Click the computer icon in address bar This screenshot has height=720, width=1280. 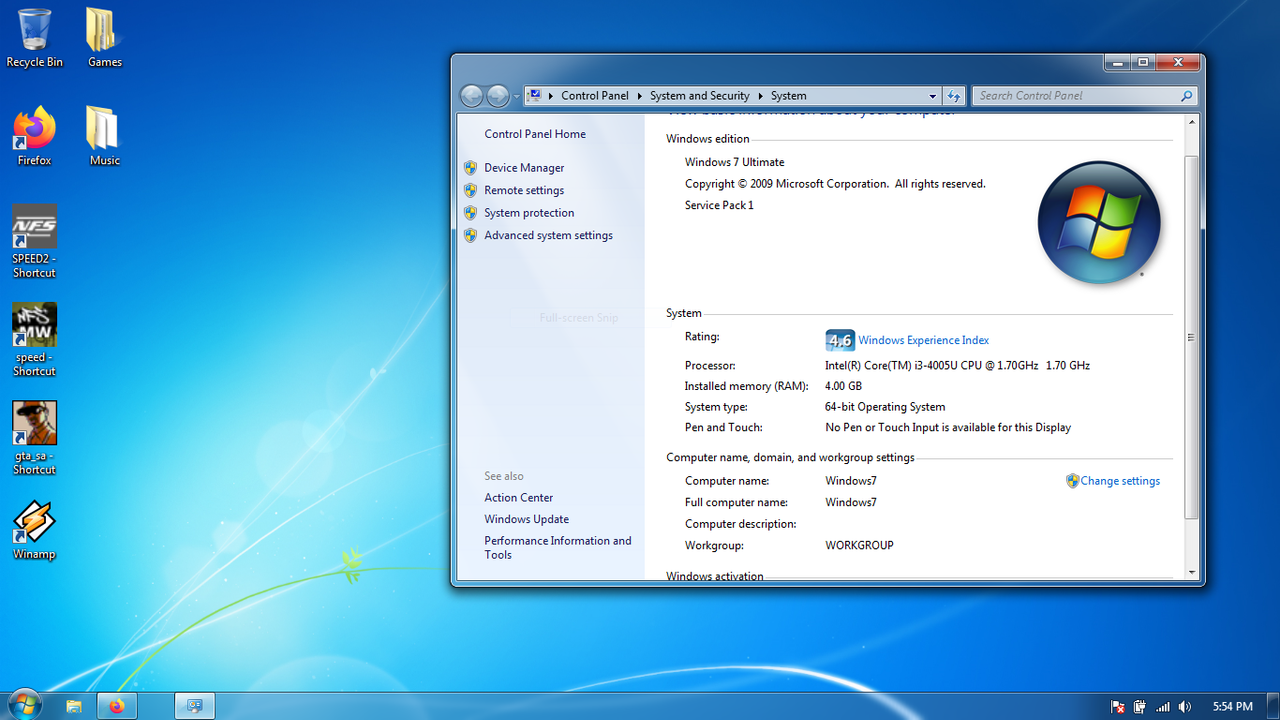click(x=535, y=96)
